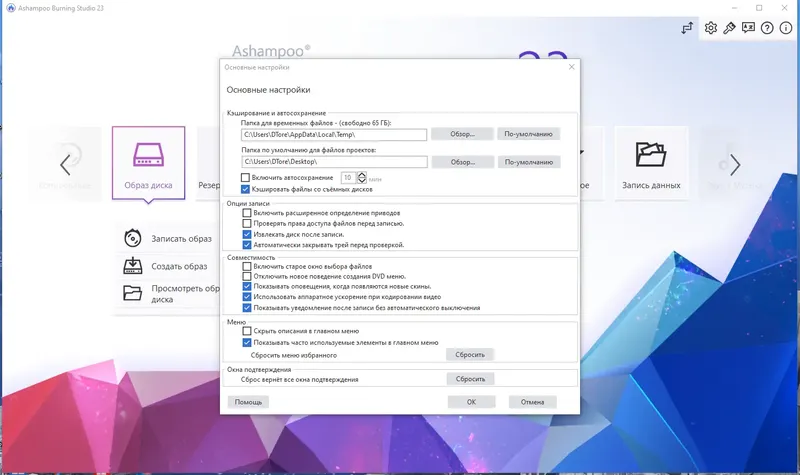This screenshot has width=800, height=475.
Task: Check Проверять права доступа файлов перед записью
Action: (x=247, y=223)
